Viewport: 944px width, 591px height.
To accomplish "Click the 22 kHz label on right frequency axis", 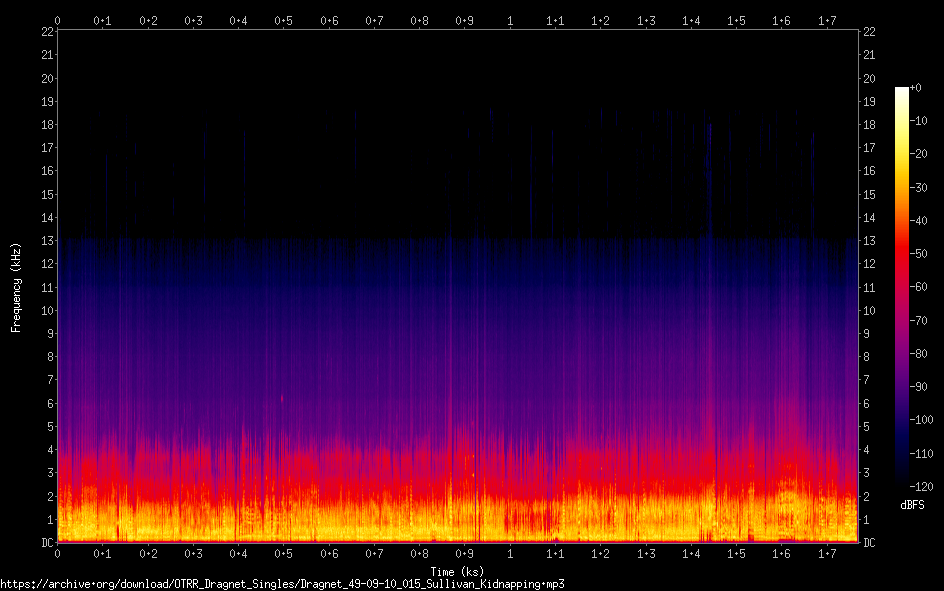I will [x=869, y=32].
